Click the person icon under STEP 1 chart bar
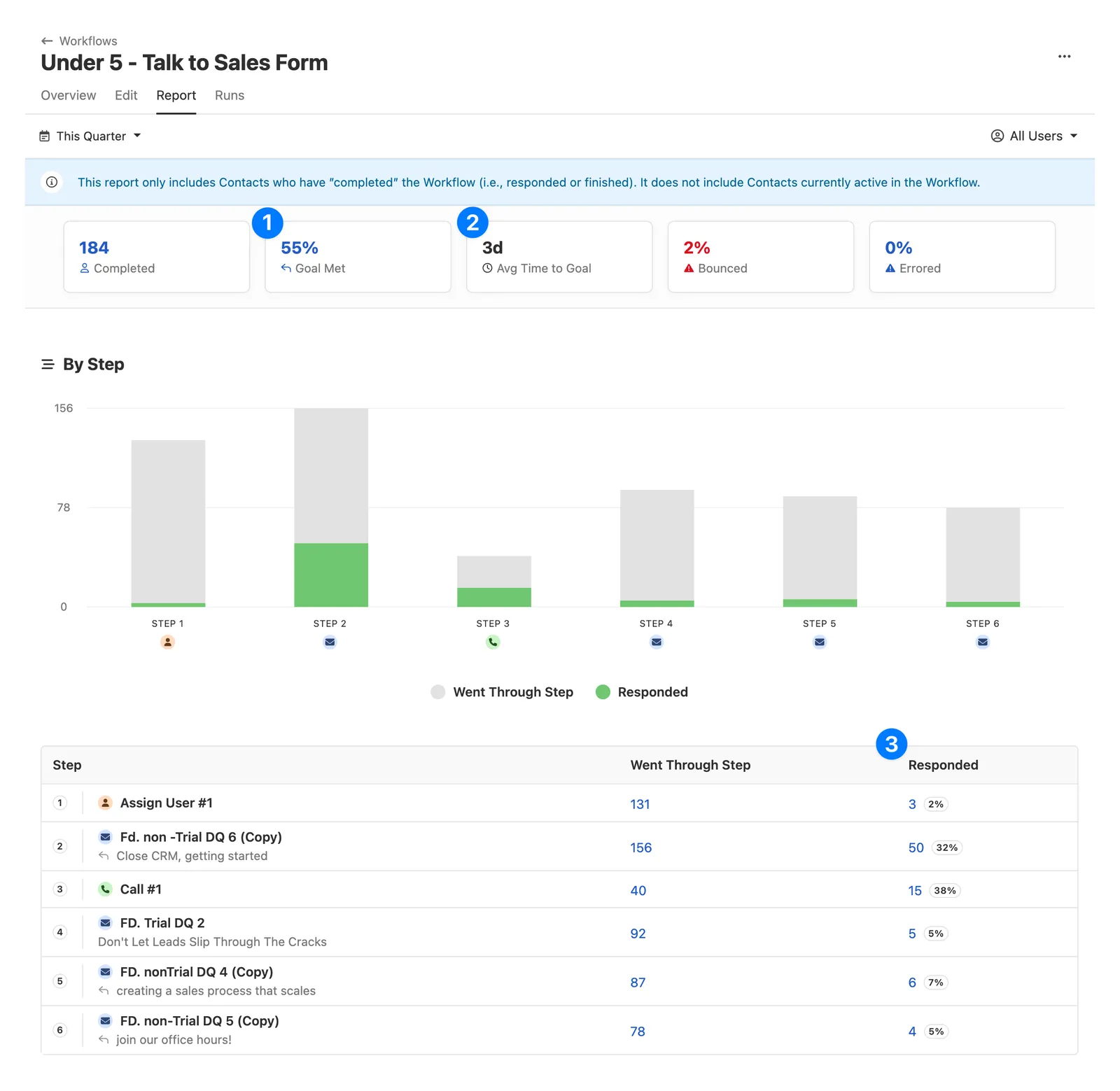 tap(167, 642)
